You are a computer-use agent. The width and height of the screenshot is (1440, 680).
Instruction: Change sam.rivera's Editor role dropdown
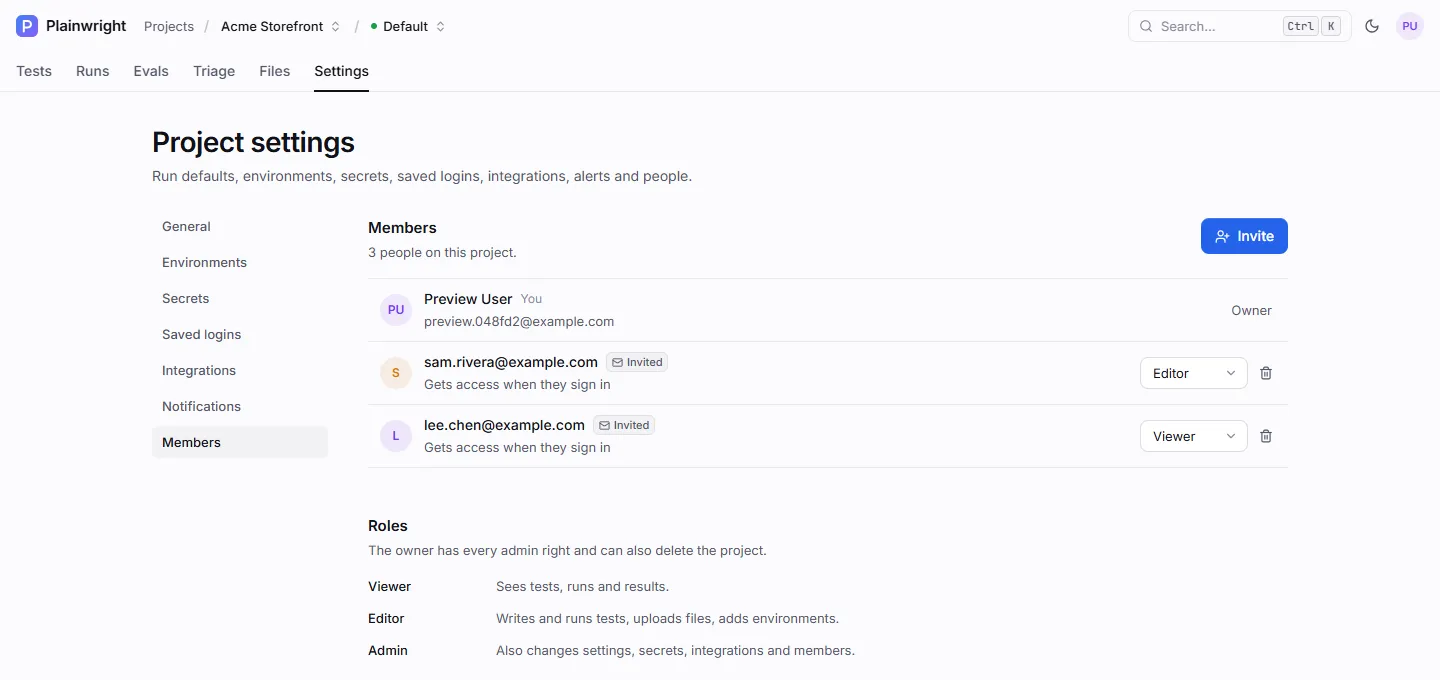(1194, 373)
